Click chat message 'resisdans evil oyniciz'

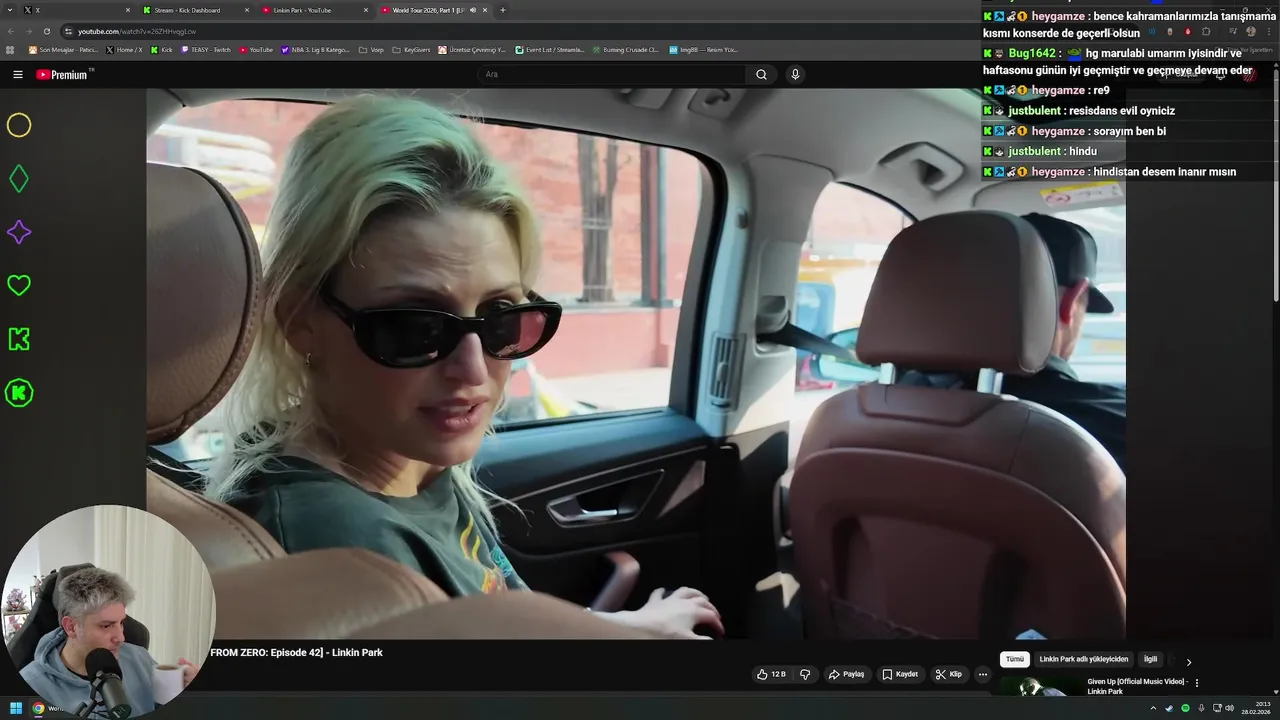tap(1122, 111)
